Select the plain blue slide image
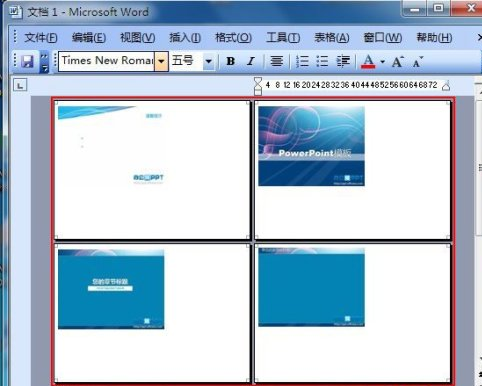The width and height of the screenshot is (482, 386). pos(311,287)
